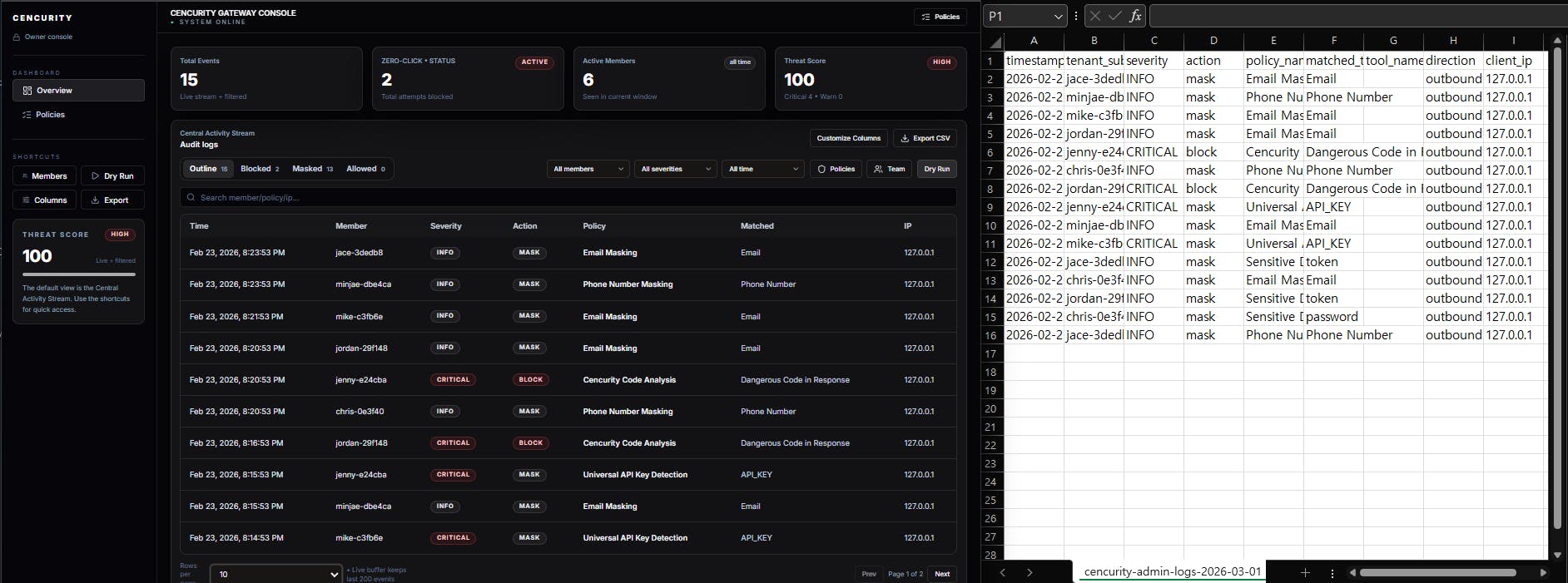Click the Members shortcut button
The width and height of the screenshot is (1568, 583).
[x=44, y=175]
